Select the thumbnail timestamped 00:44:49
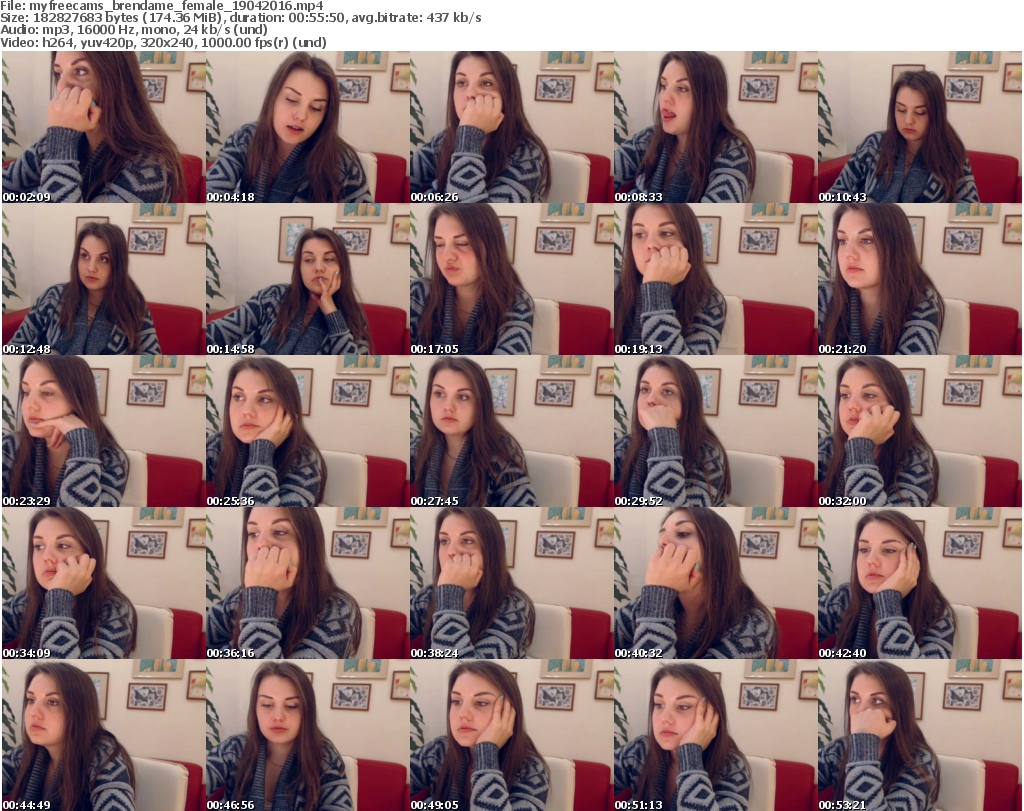Image resolution: width=1024 pixels, height=811 pixels. coord(103,735)
